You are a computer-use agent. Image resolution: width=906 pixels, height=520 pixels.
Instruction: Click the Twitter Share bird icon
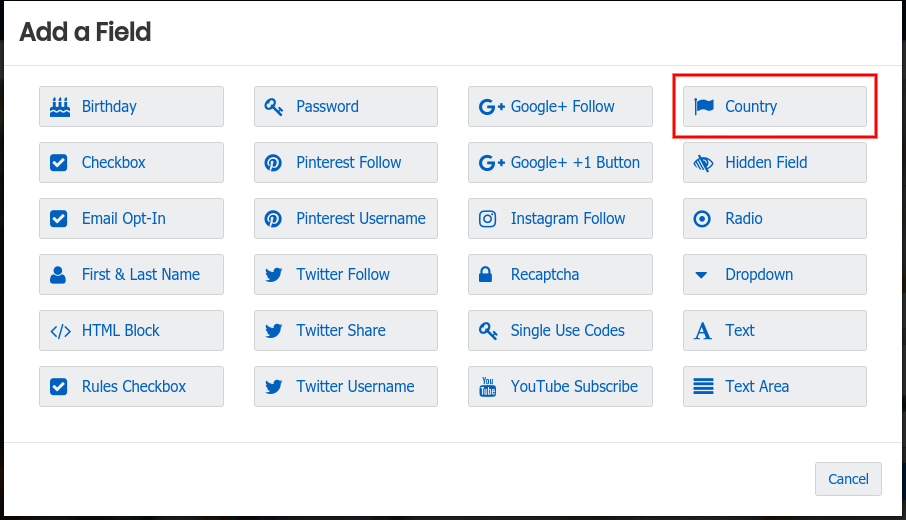[273, 330]
